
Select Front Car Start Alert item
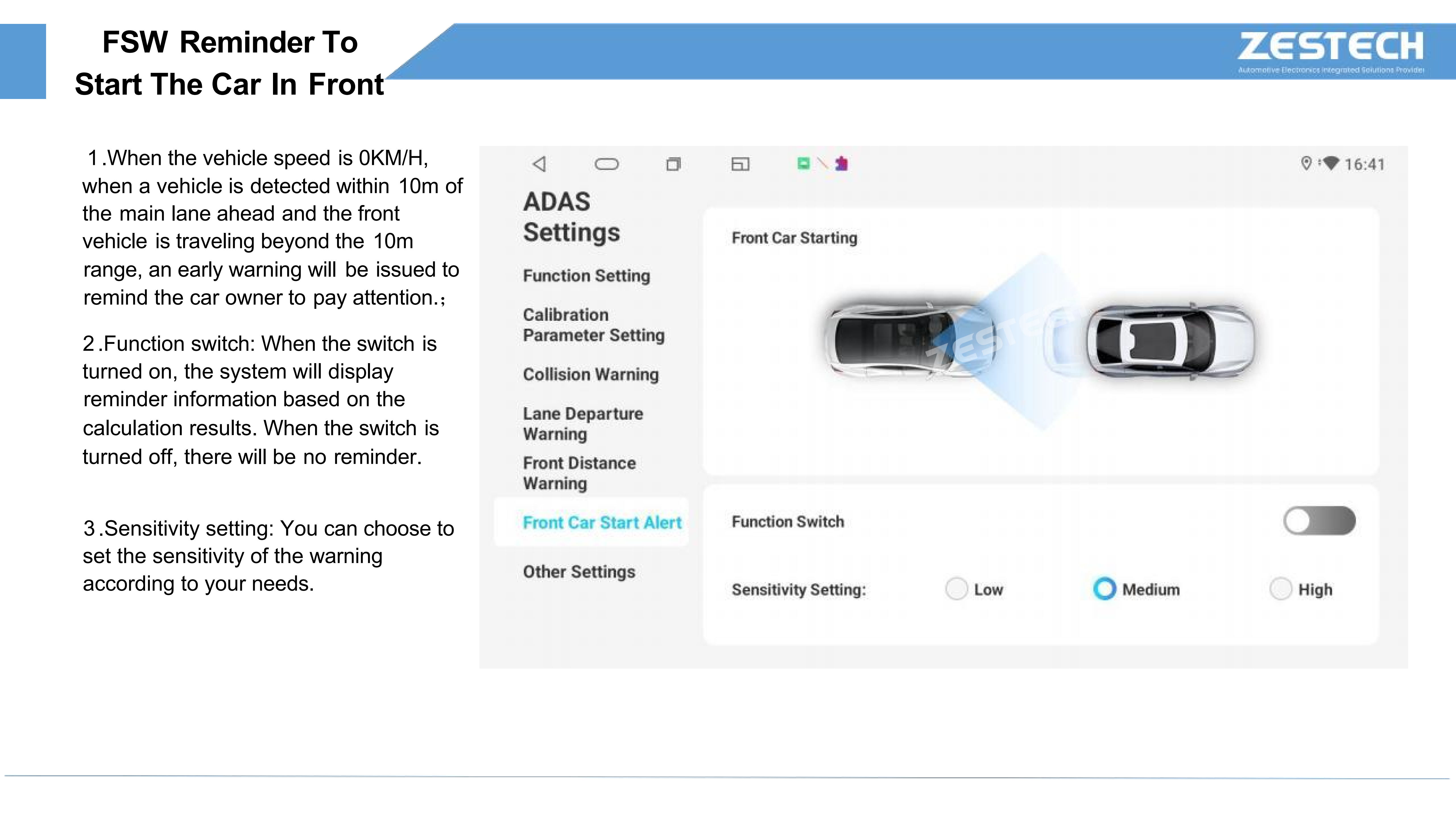coord(602,523)
